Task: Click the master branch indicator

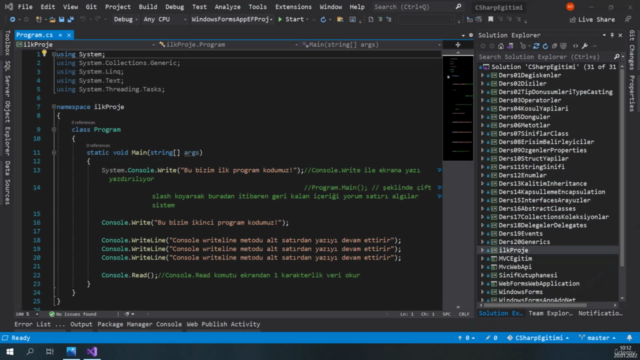Action: pos(598,338)
